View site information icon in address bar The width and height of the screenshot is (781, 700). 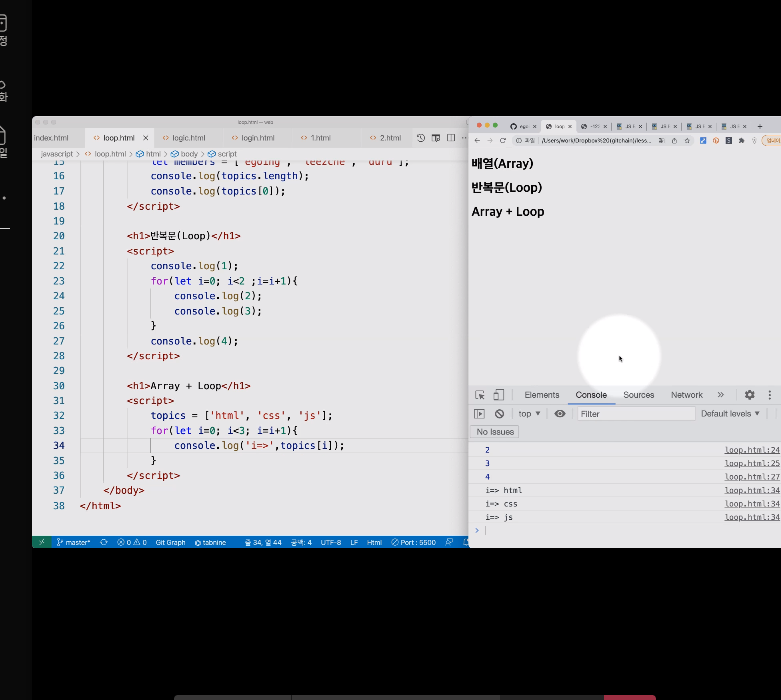pos(519,140)
